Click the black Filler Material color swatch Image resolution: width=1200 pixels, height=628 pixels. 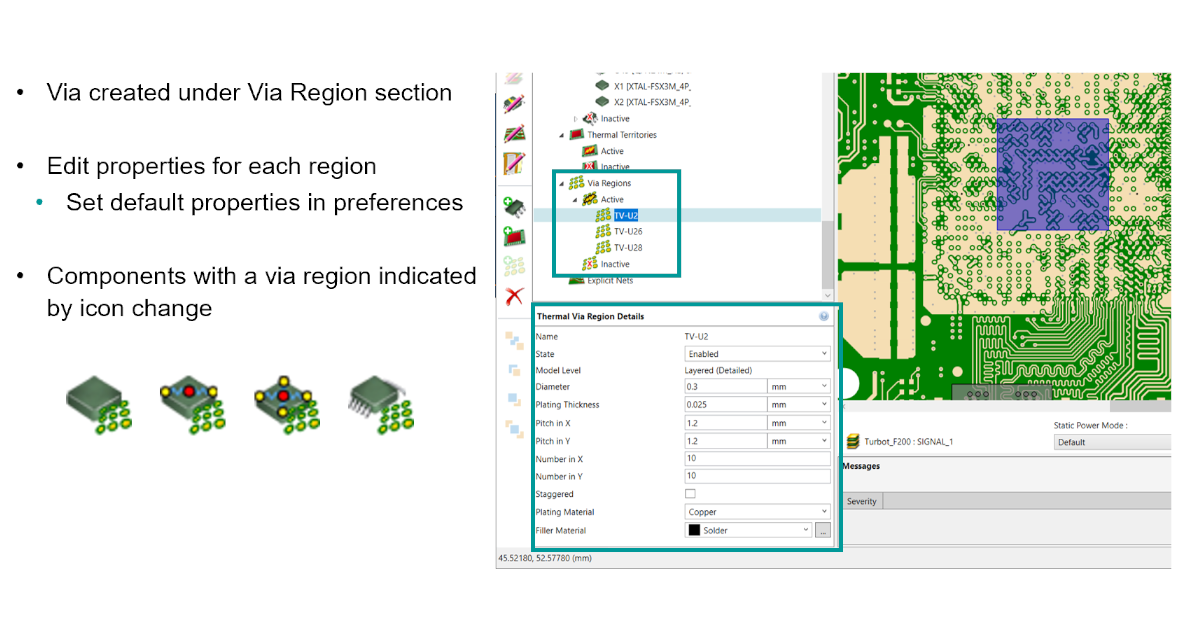point(694,530)
